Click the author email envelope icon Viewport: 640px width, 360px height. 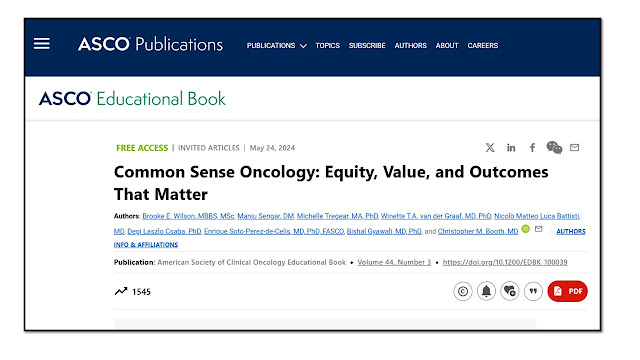coord(538,229)
